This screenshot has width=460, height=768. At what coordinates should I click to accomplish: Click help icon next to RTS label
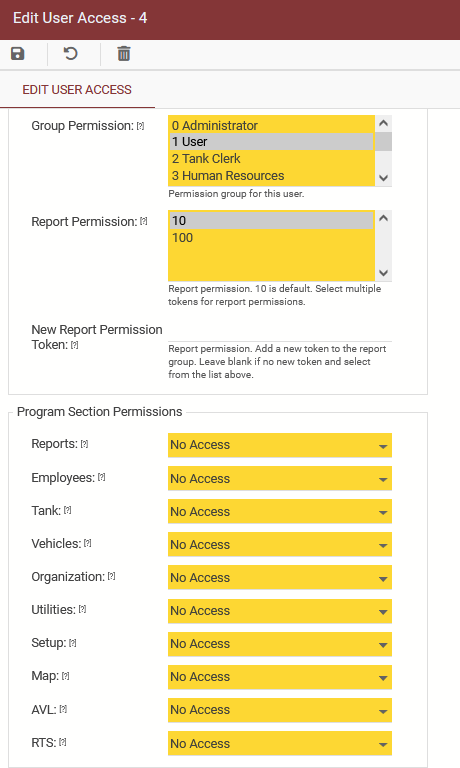(62, 742)
